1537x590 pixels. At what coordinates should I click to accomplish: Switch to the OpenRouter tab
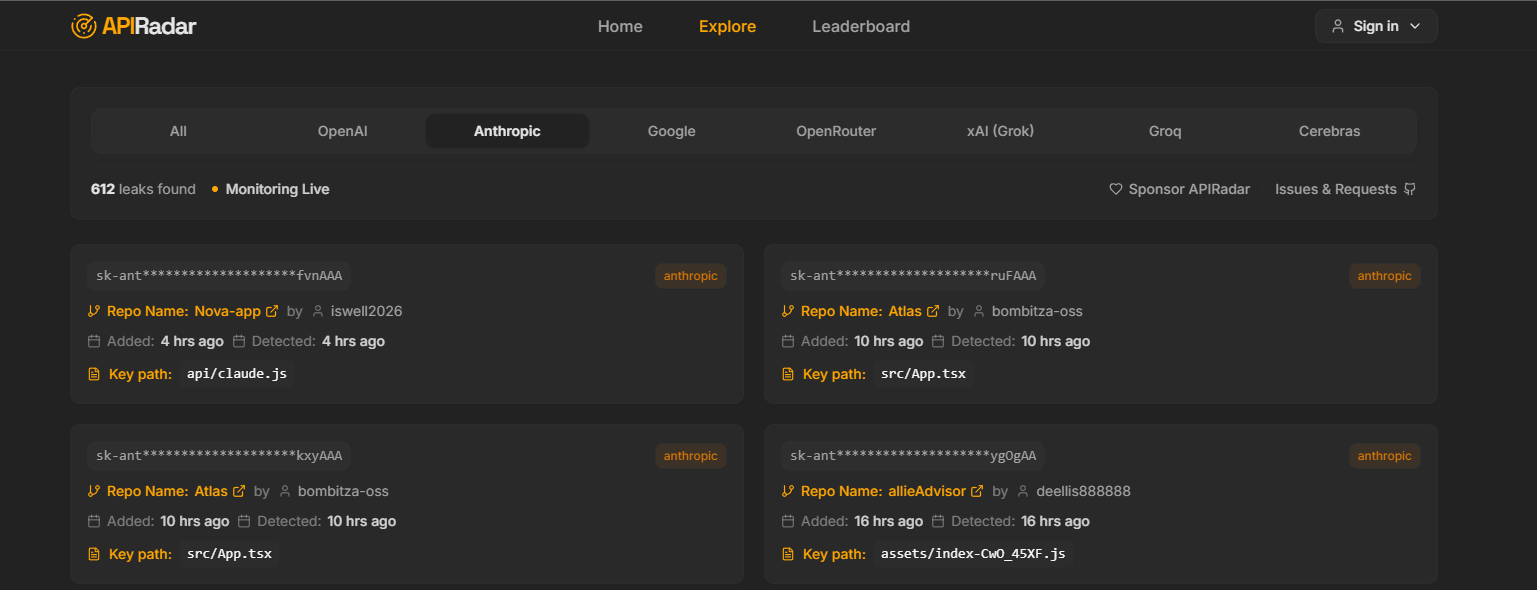click(x=836, y=131)
